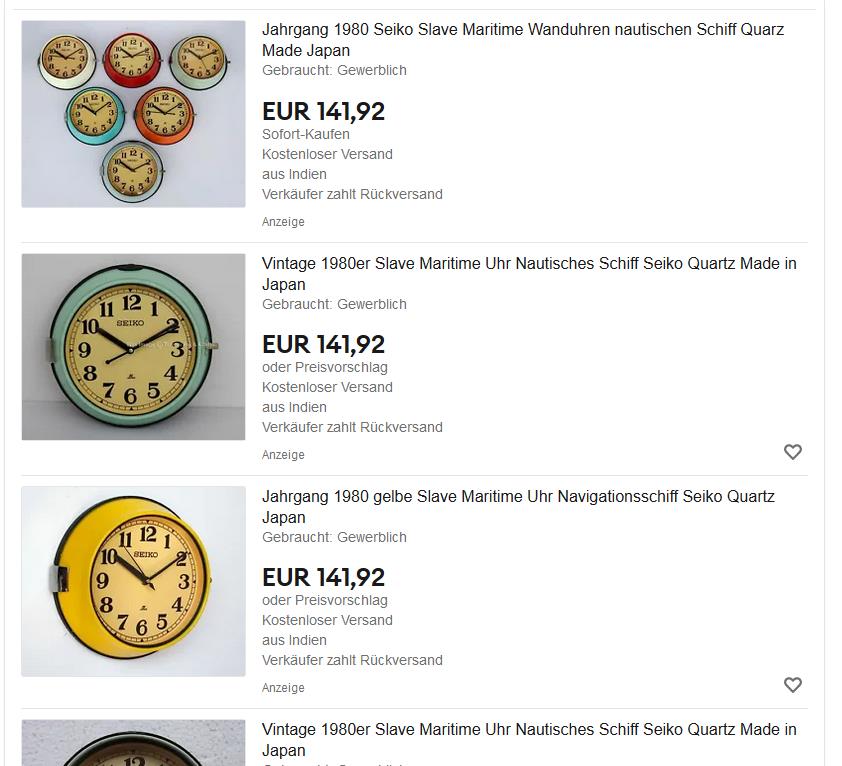Click EUR 141,92 price of yellow clock listing
The image size is (842, 766).
(x=323, y=578)
